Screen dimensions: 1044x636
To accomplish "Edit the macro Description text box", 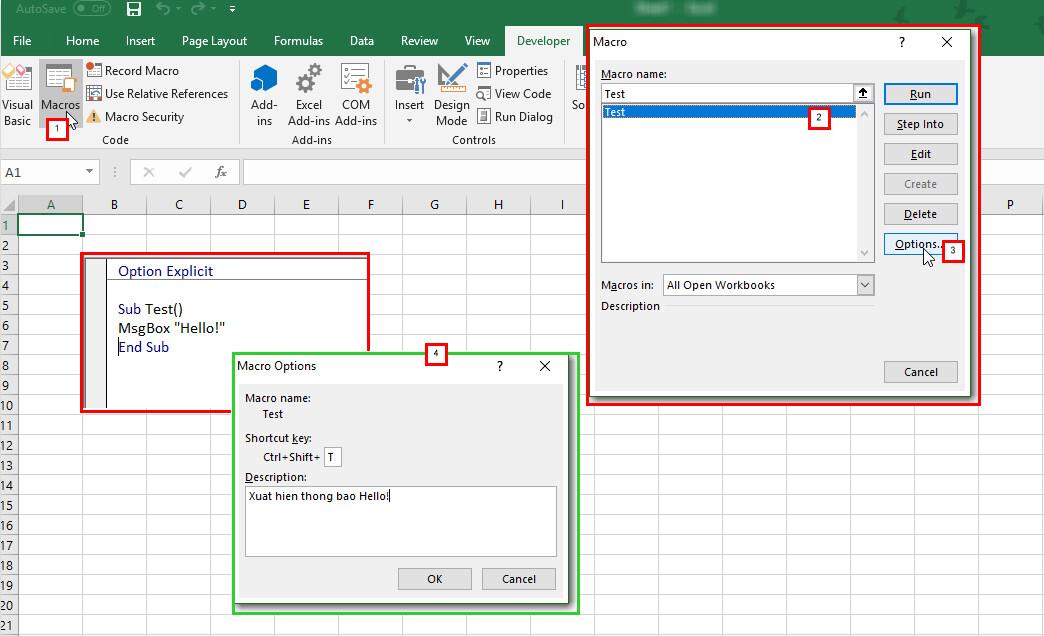I will tap(400, 520).
